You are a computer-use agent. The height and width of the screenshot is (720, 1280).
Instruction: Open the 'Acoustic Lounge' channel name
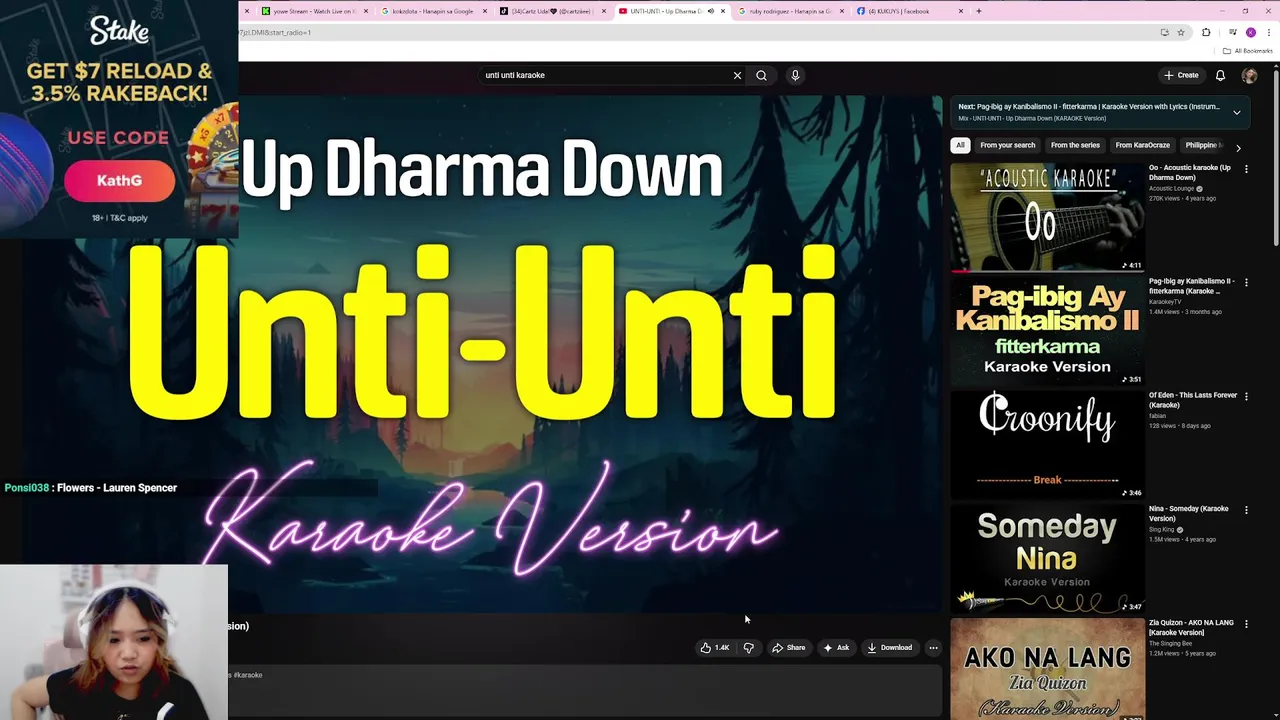point(1171,188)
